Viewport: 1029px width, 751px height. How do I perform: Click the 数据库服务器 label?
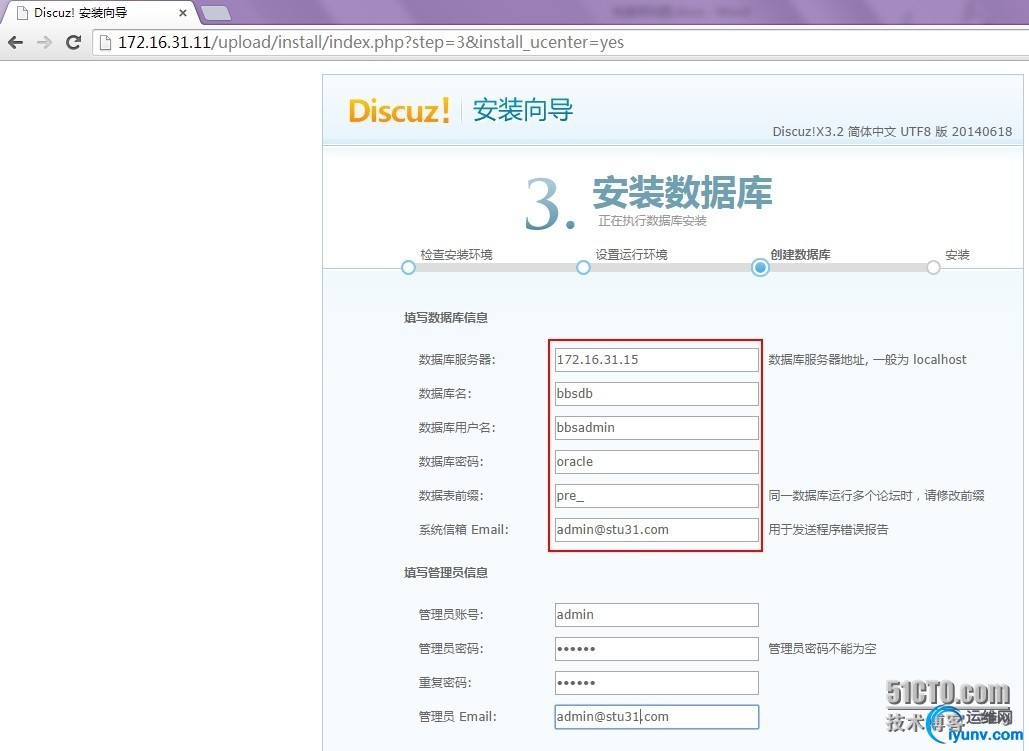click(x=457, y=360)
